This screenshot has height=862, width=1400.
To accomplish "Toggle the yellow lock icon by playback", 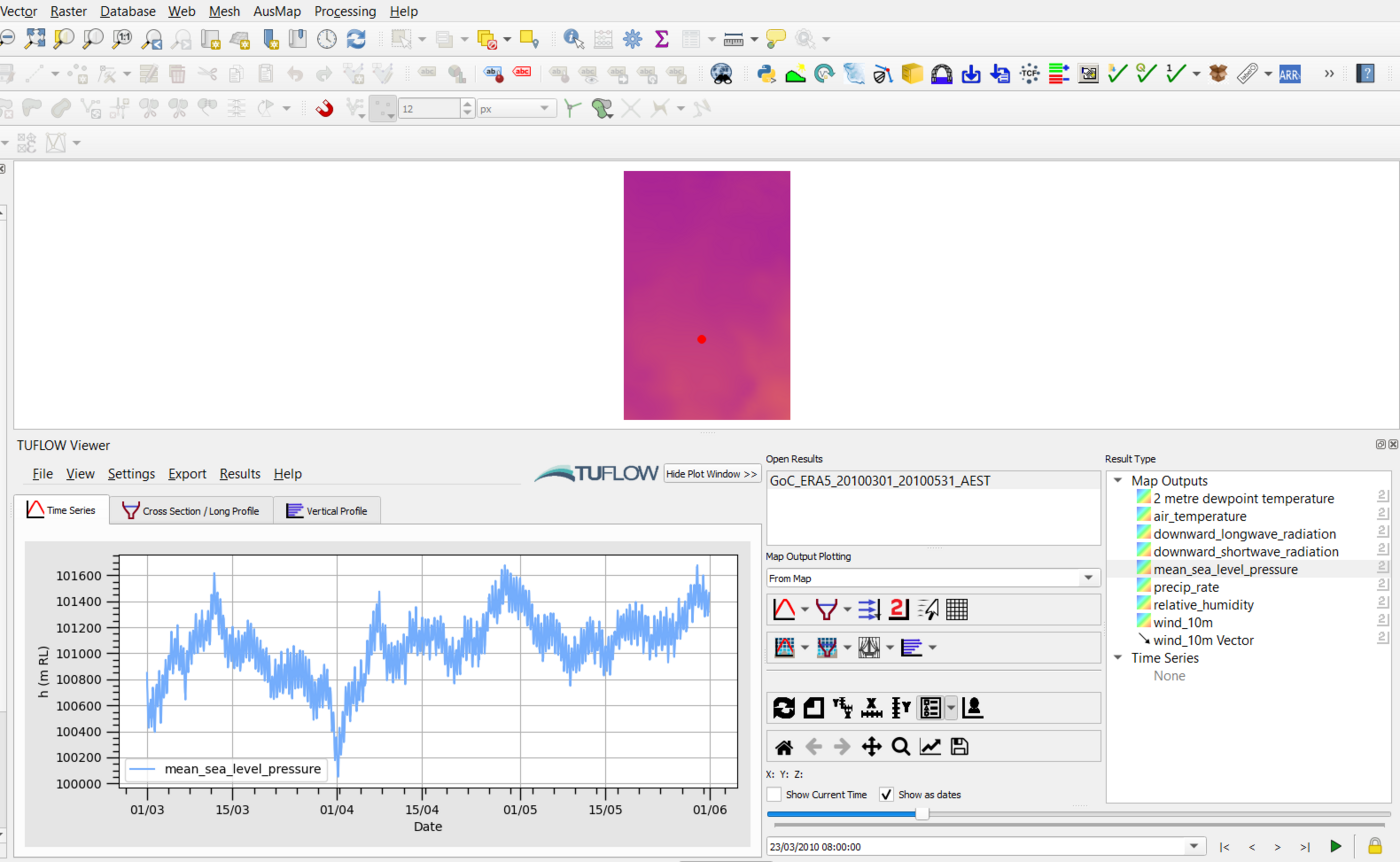I will click(1374, 846).
